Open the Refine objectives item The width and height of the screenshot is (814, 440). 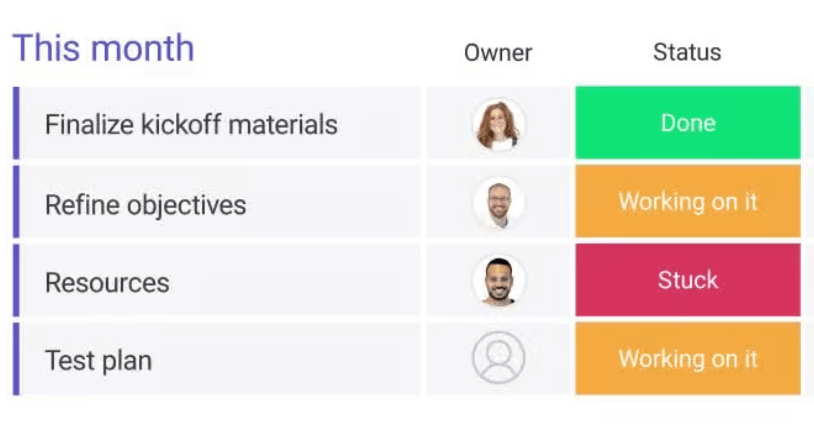(145, 205)
